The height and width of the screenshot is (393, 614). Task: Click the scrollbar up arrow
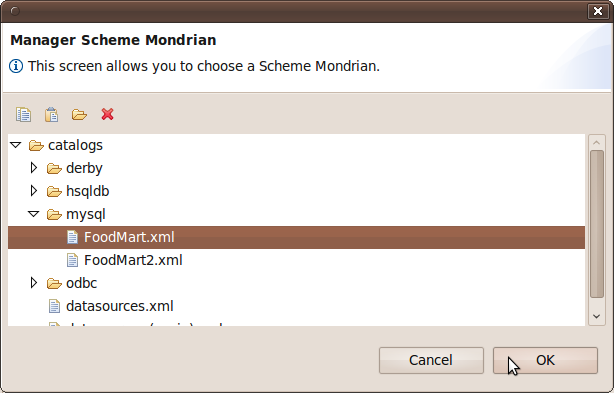tap(596, 143)
